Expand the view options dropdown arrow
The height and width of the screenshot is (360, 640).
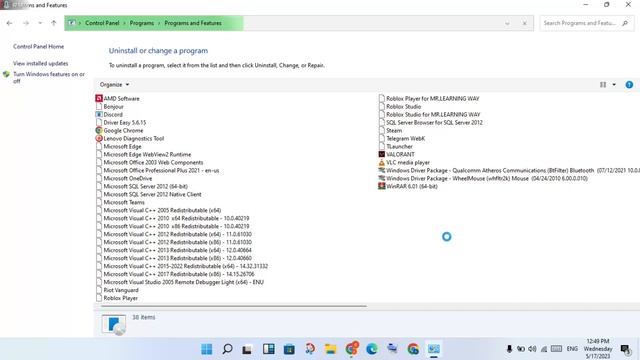click(614, 84)
